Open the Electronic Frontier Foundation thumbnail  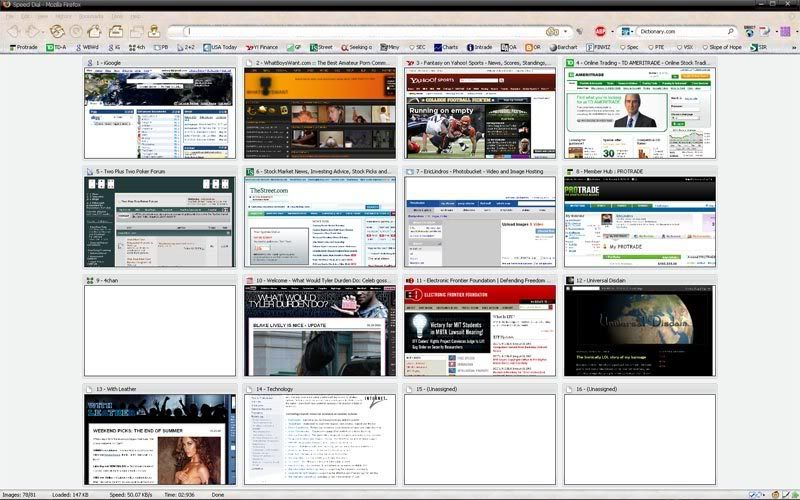(480, 329)
